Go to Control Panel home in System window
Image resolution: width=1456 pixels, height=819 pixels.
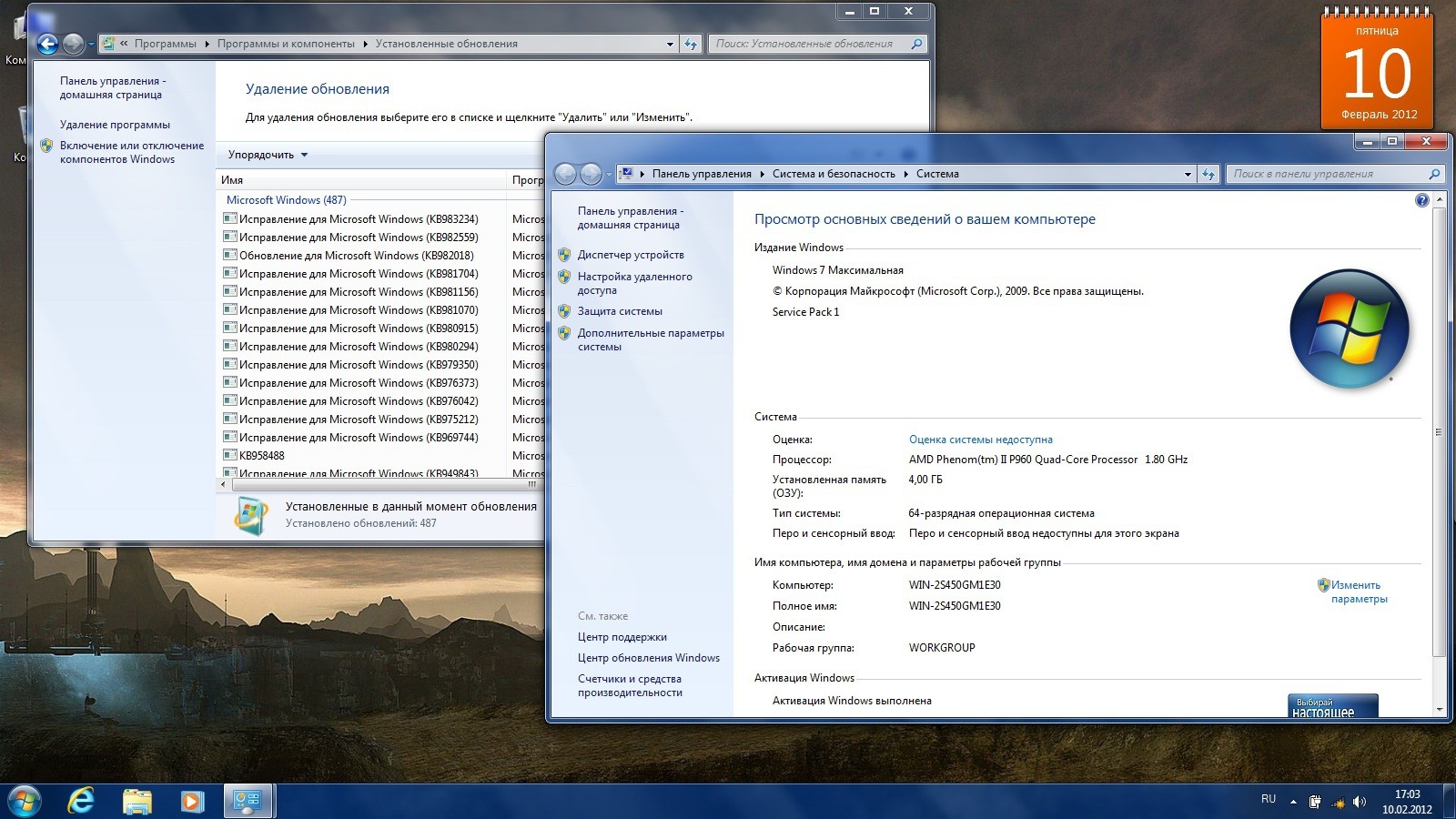pyautogui.click(x=630, y=217)
